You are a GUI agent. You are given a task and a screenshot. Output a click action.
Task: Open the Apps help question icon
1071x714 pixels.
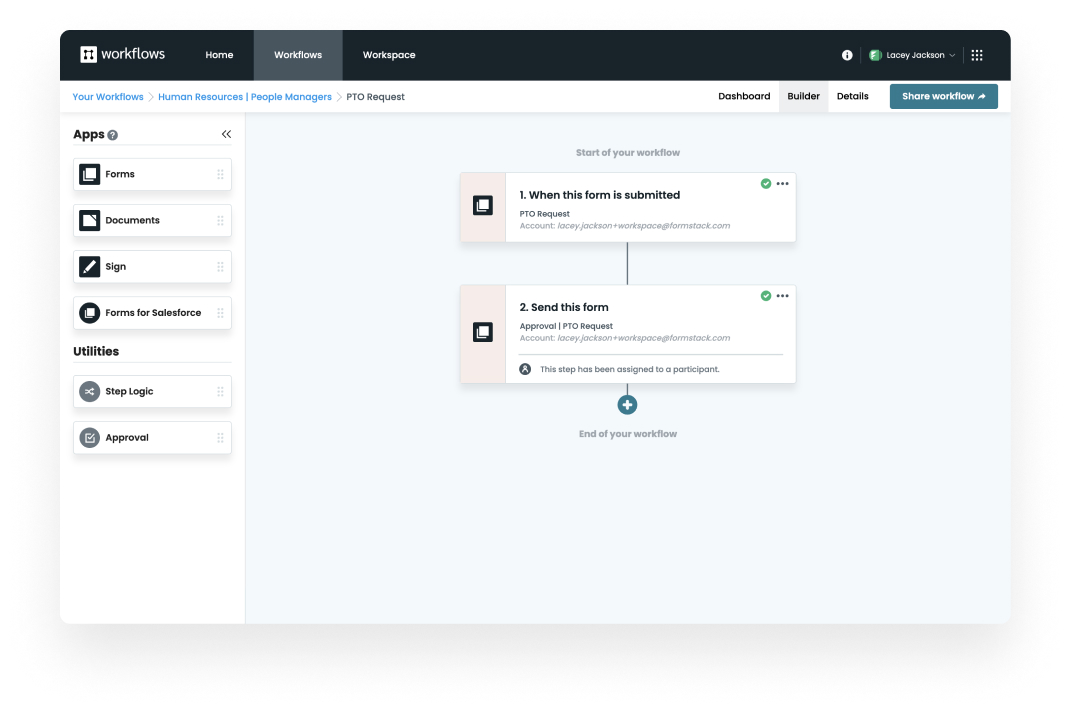tap(113, 135)
